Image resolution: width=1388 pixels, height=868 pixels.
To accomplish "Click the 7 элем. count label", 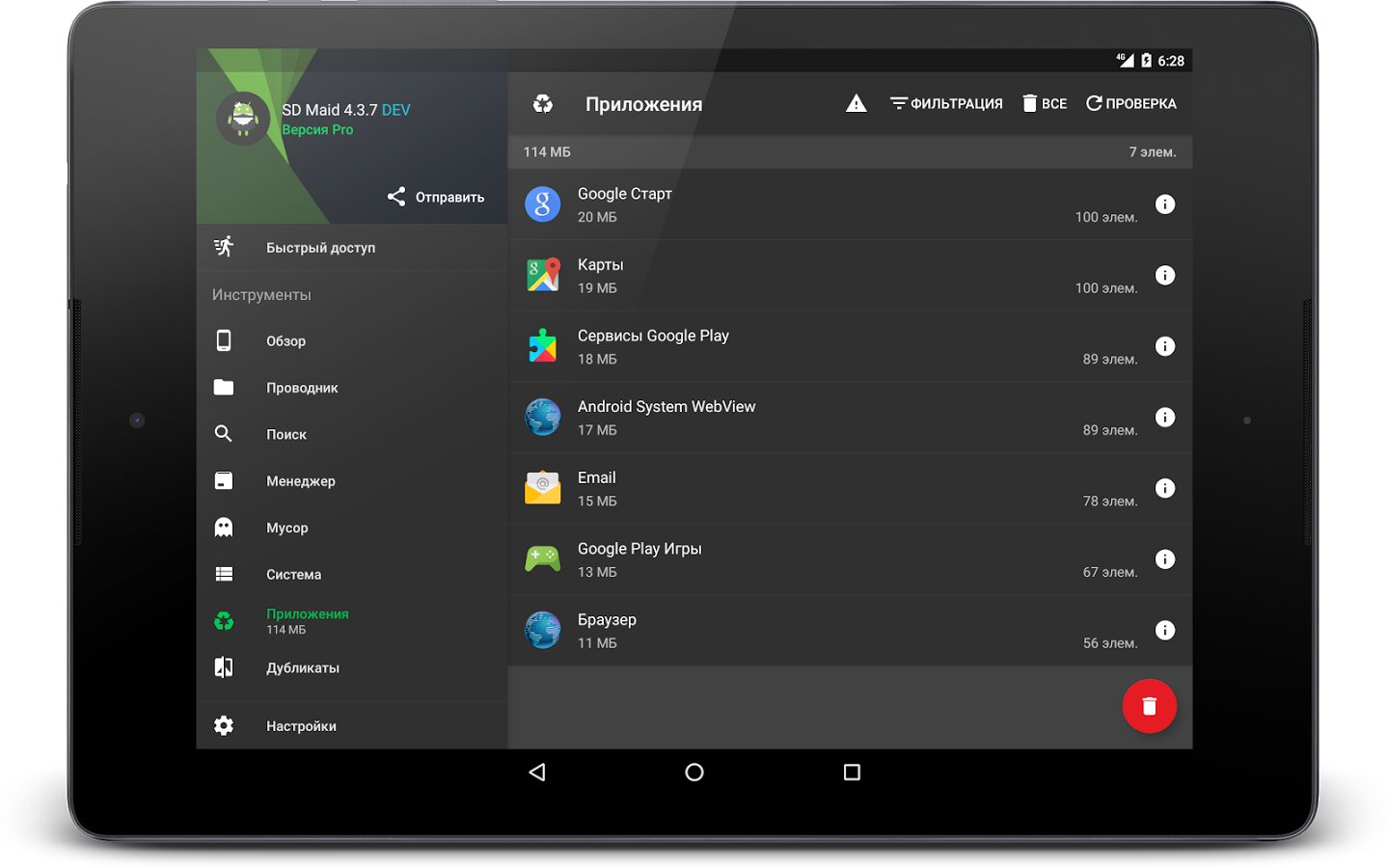I will coord(1153,152).
